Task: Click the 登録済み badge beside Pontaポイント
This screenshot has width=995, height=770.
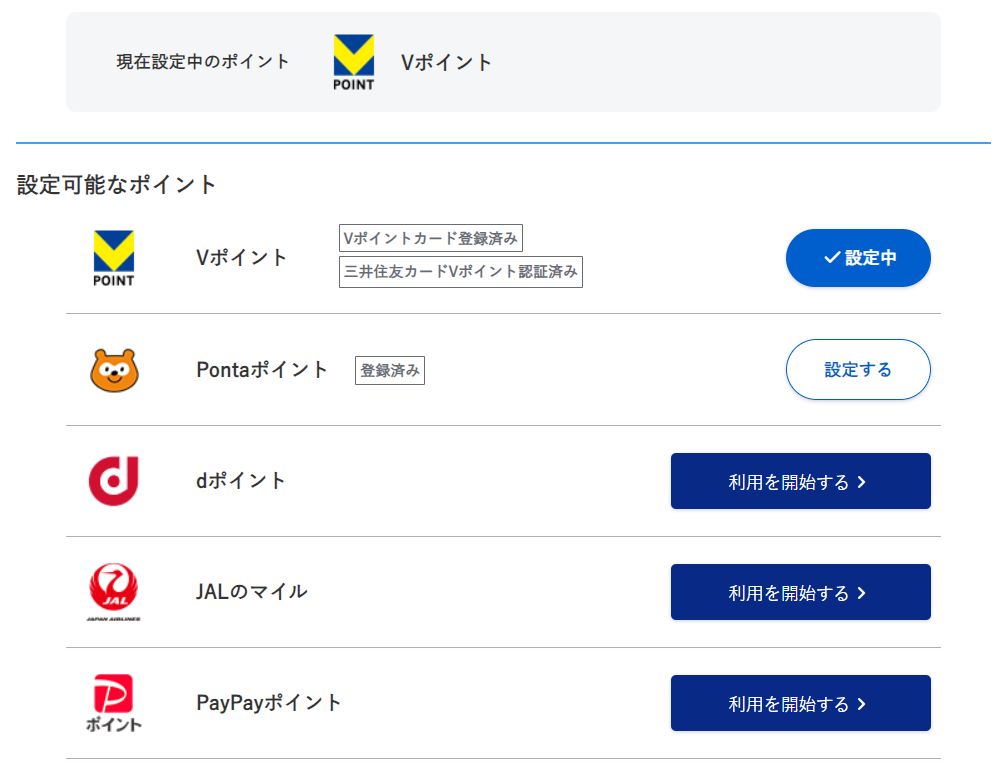Action: tap(390, 370)
